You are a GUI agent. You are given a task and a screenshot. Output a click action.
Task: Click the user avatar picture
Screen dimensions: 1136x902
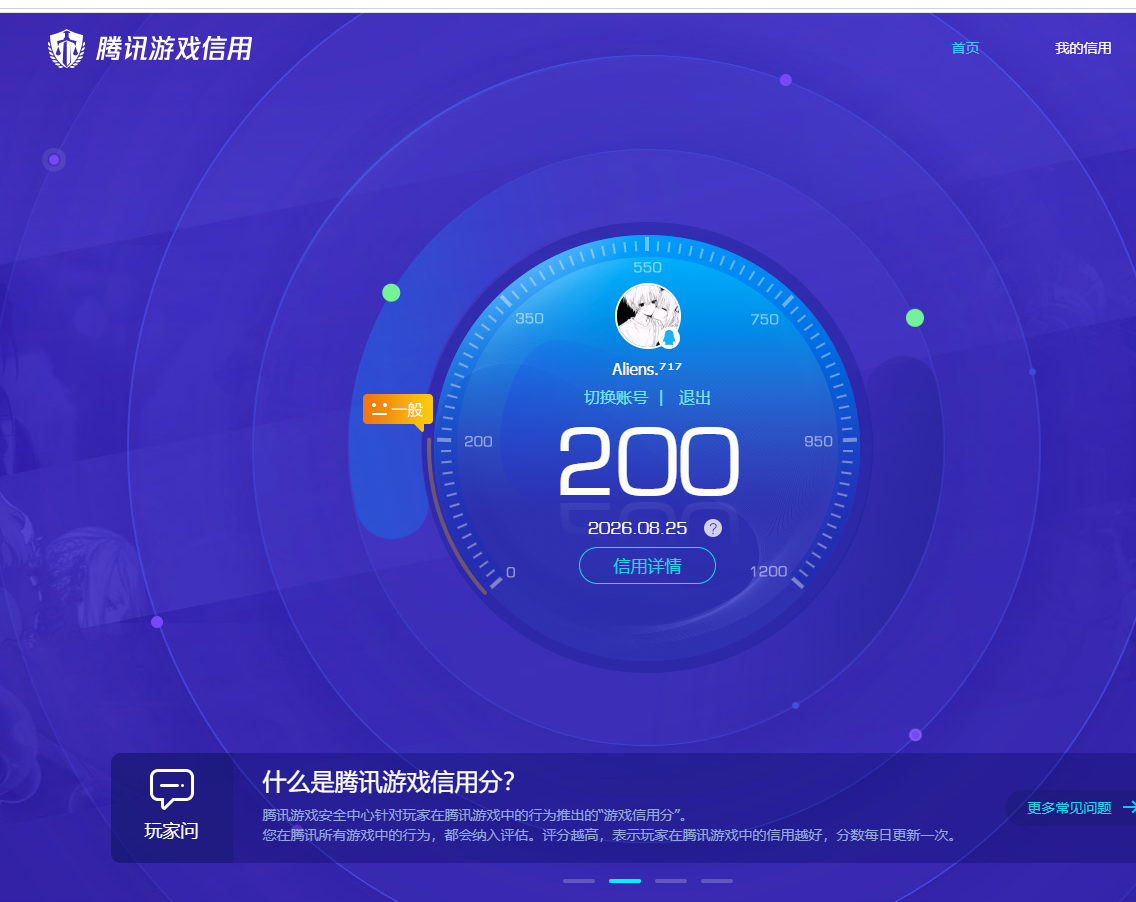click(x=648, y=316)
